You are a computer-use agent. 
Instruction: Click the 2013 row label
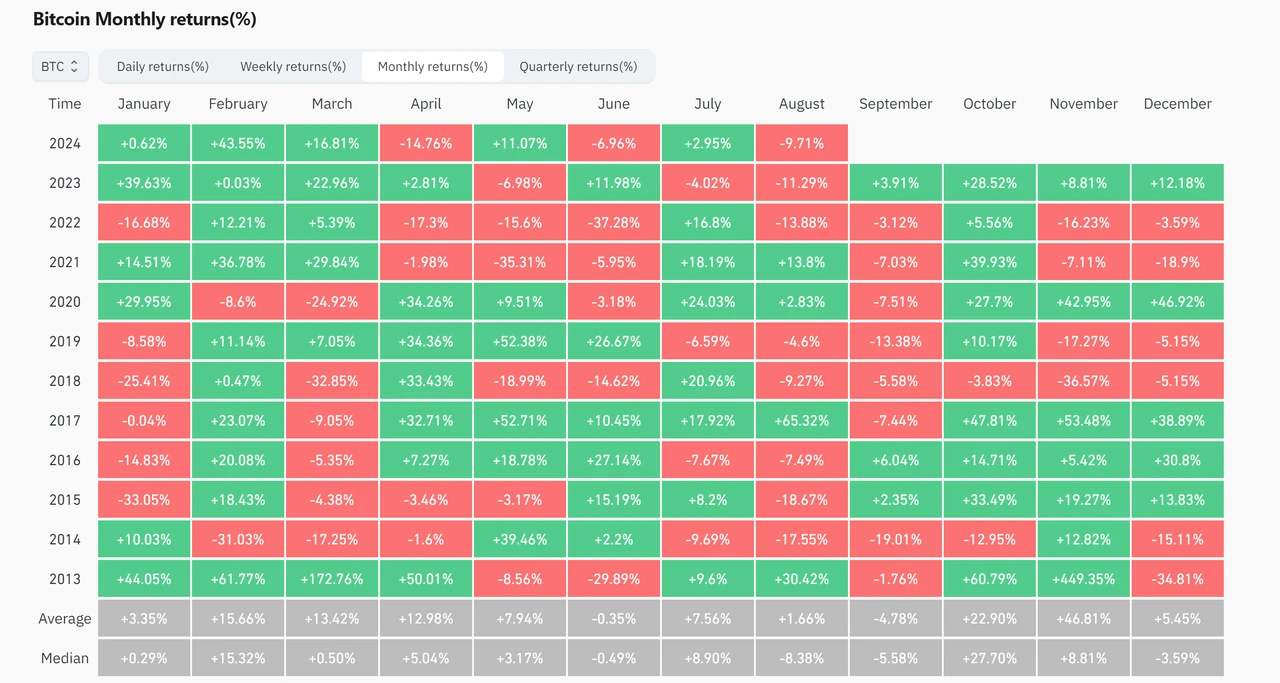[x=65, y=579]
